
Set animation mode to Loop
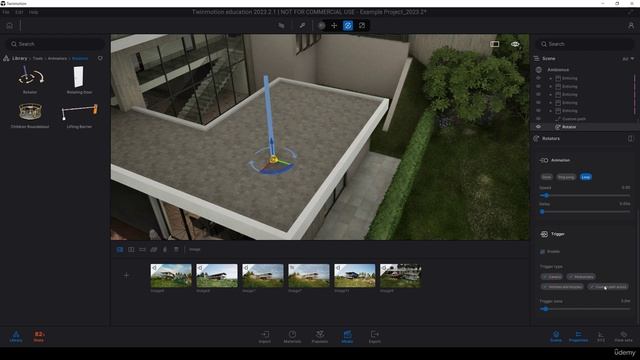(586, 177)
